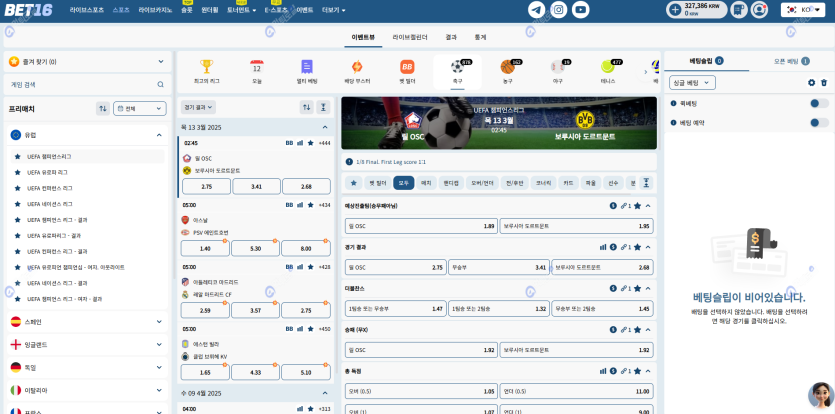The image size is (835, 414).
Task: Toggle the 베팅 예약 switch
Action: pyautogui.click(x=819, y=123)
